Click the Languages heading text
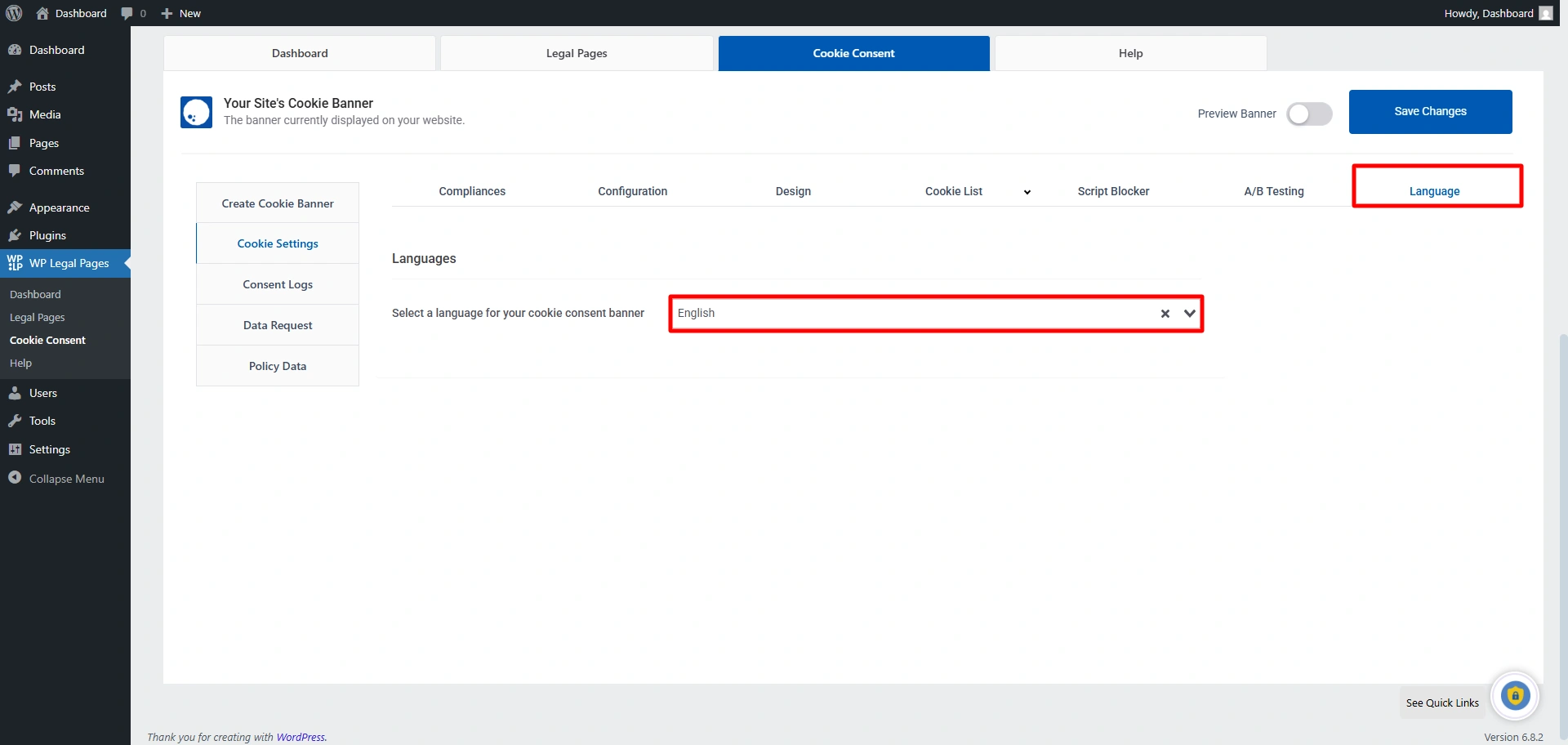This screenshot has width=1568, height=745. tap(424, 258)
